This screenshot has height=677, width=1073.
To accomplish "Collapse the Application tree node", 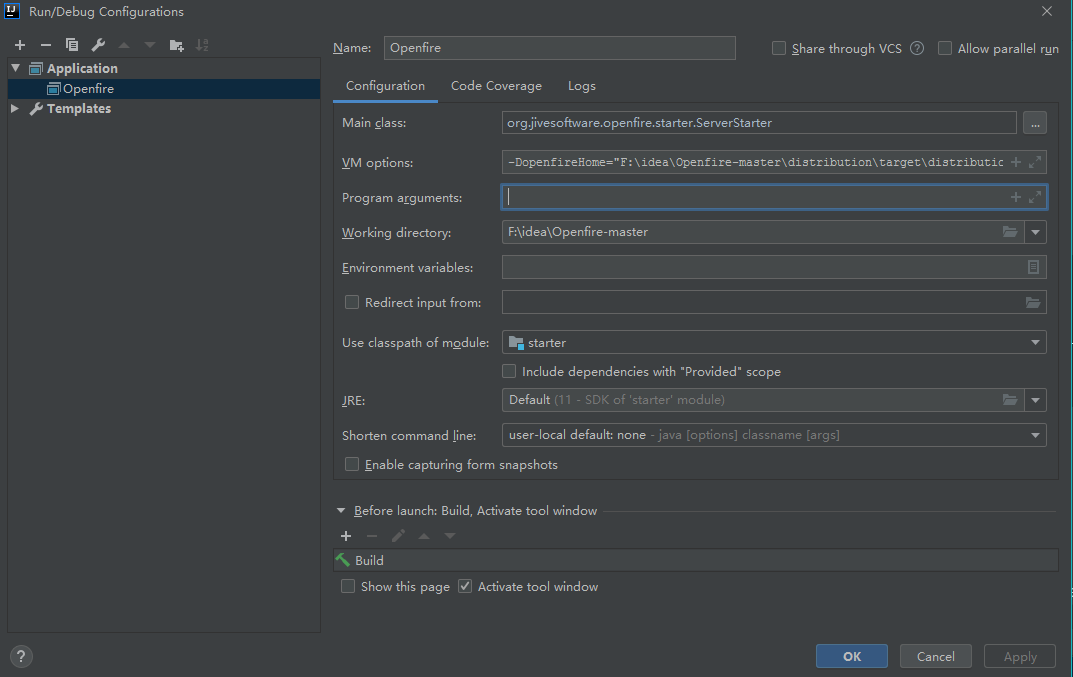I will click(x=15, y=68).
